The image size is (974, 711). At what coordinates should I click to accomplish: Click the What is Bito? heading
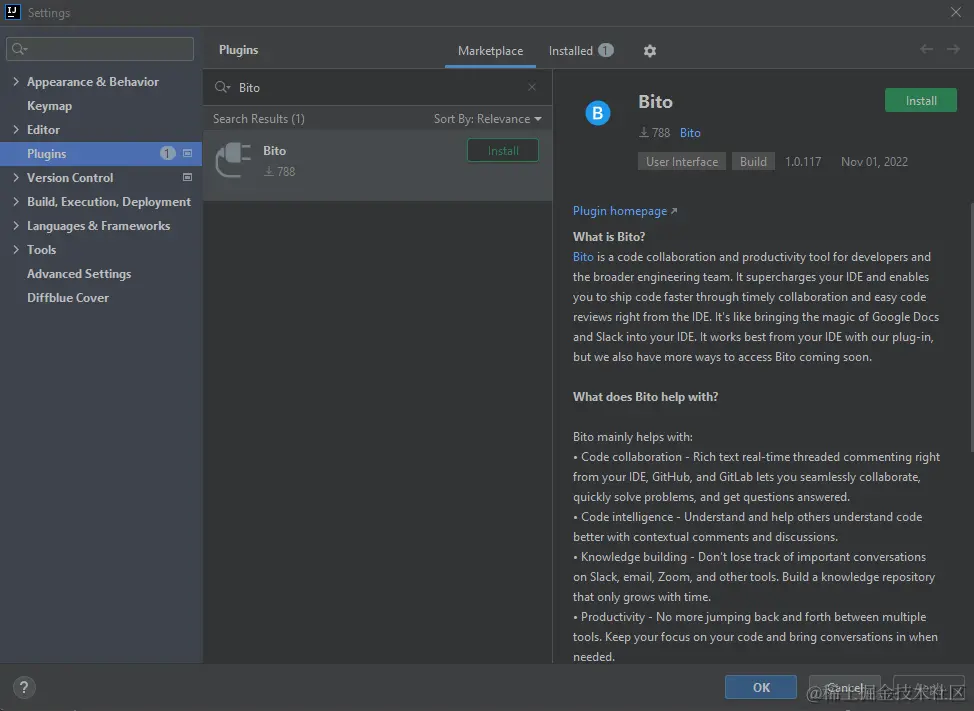coord(609,237)
